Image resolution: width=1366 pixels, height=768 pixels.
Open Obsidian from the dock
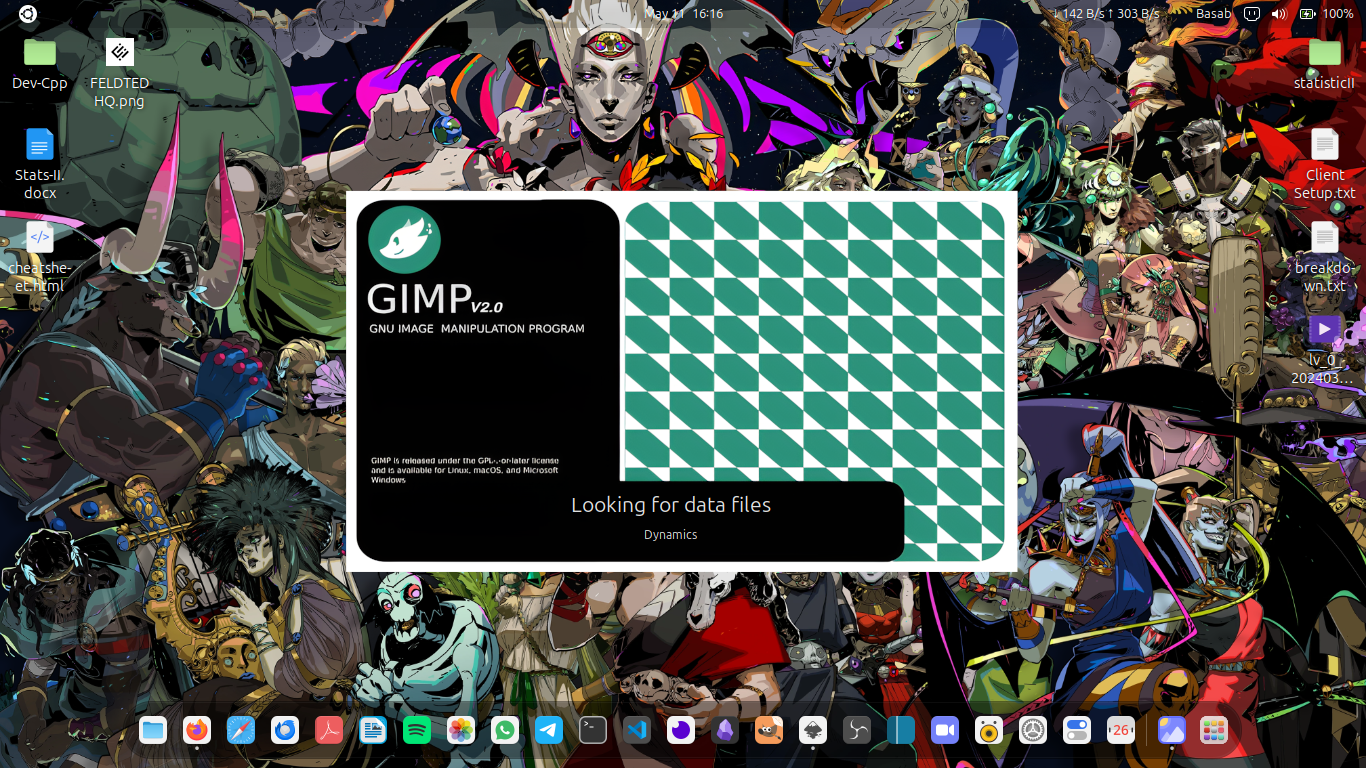[725, 731]
